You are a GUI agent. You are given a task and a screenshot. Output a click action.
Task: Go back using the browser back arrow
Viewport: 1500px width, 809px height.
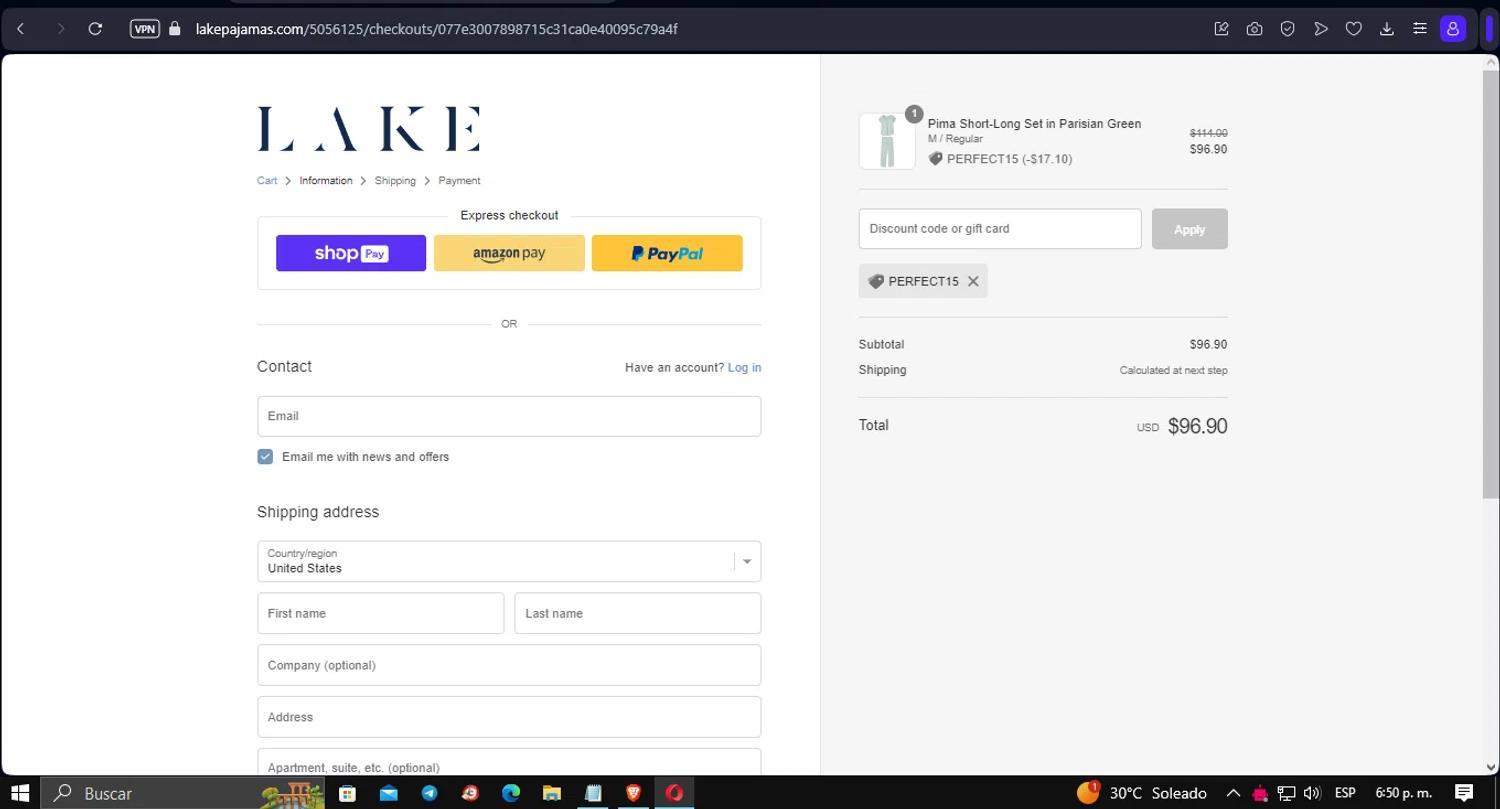point(21,29)
